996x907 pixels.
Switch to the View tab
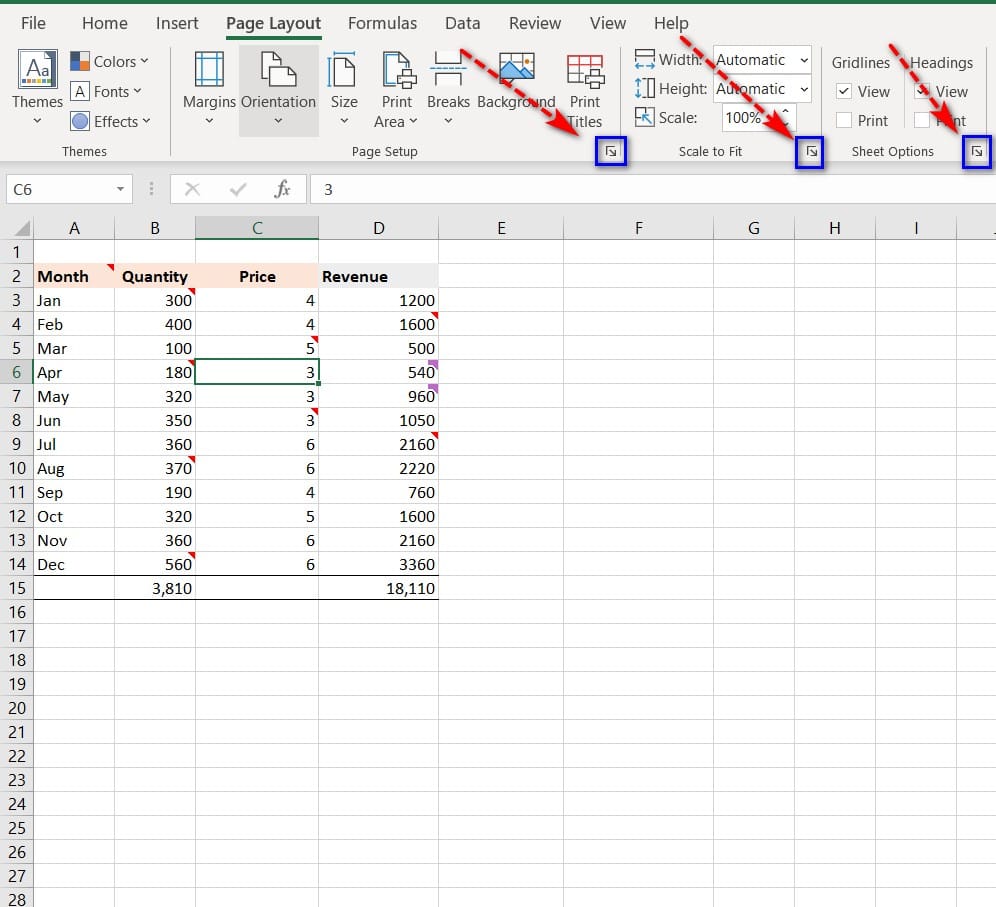(608, 24)
